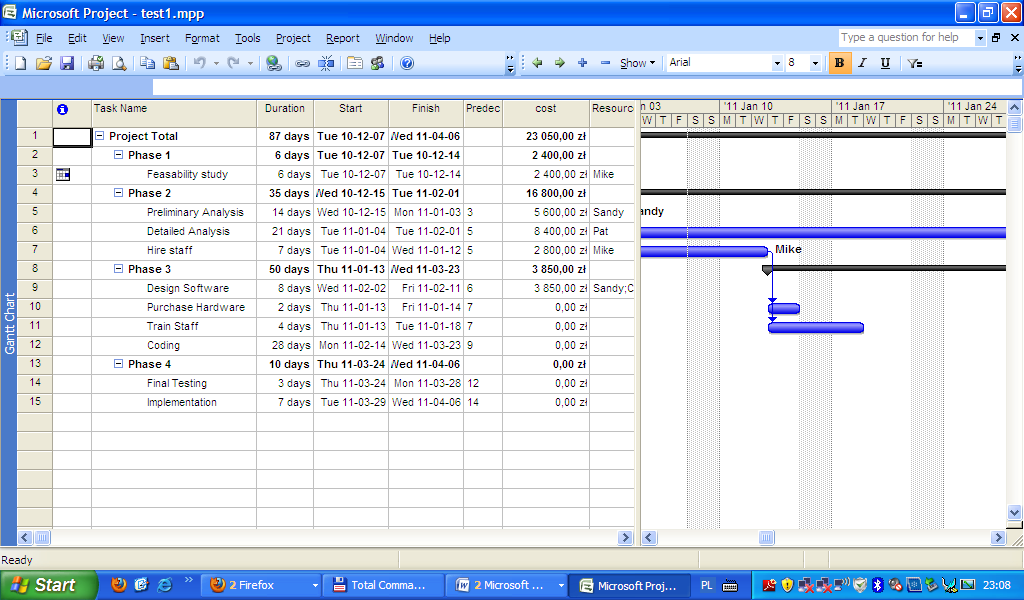This screenshot has width=1024, height=600.
Task: Open the File menu
Action: click(44, 38)
